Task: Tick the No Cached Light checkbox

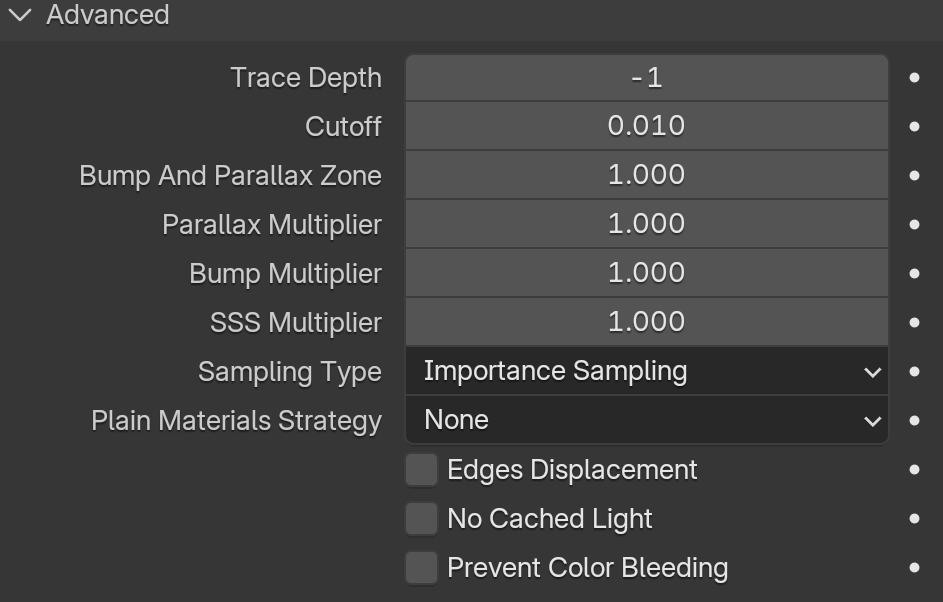Action: pyautogui.click(x=421, y=519)
